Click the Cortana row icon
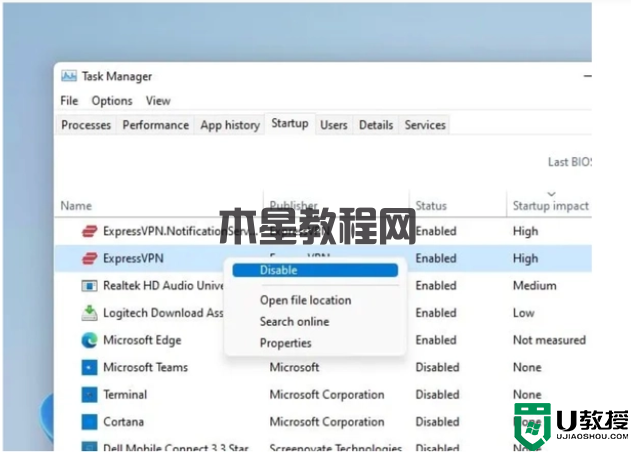Viewport: 631px width, 452px height. [x=89, y=422]
